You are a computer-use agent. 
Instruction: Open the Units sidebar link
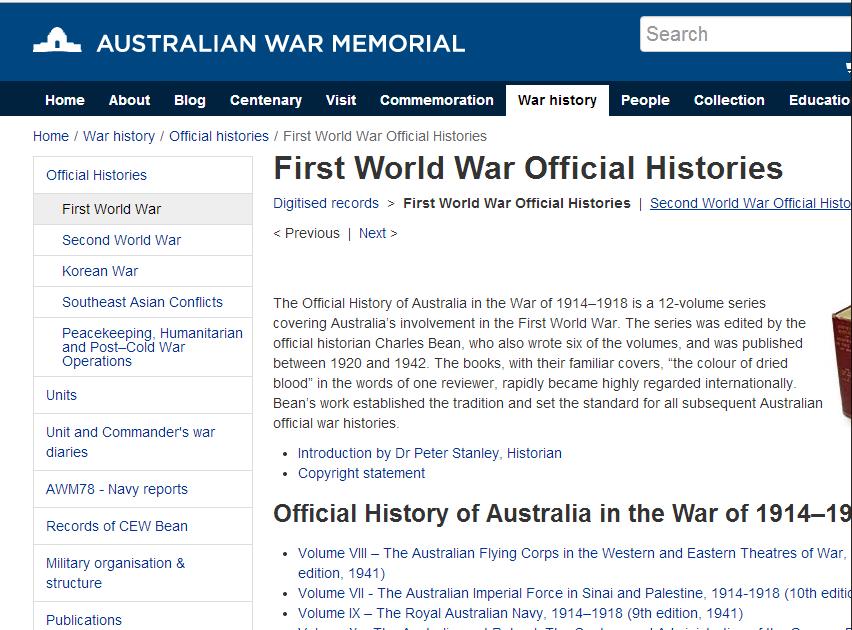click(143, 395)
